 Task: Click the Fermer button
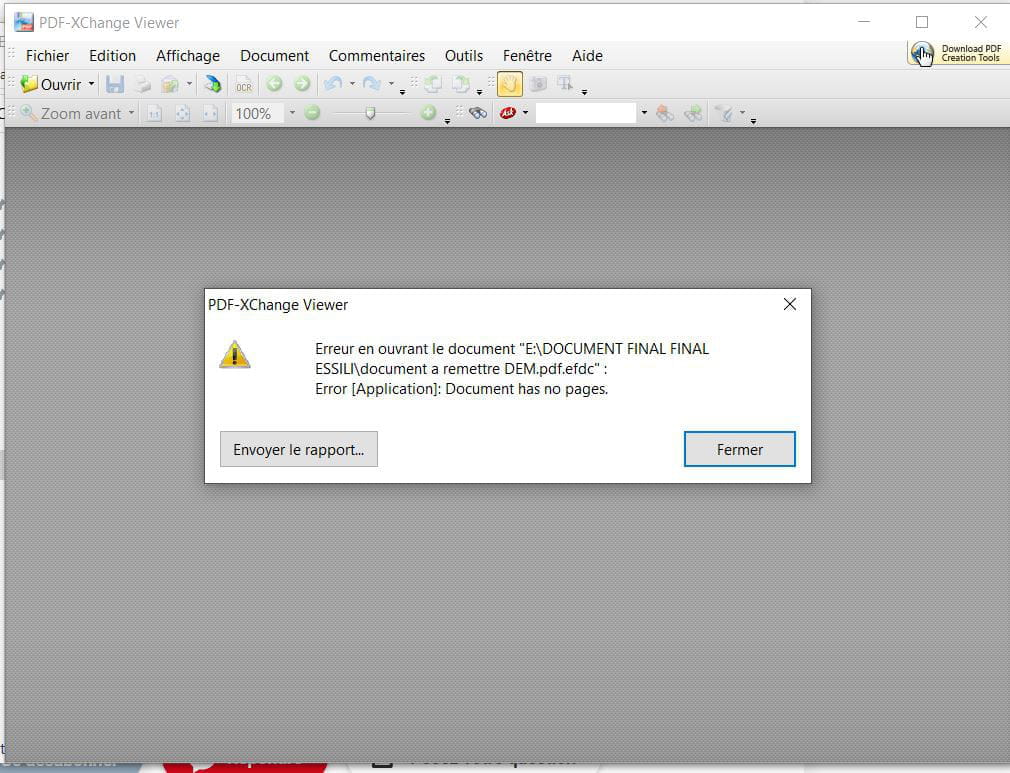[739, 449]
